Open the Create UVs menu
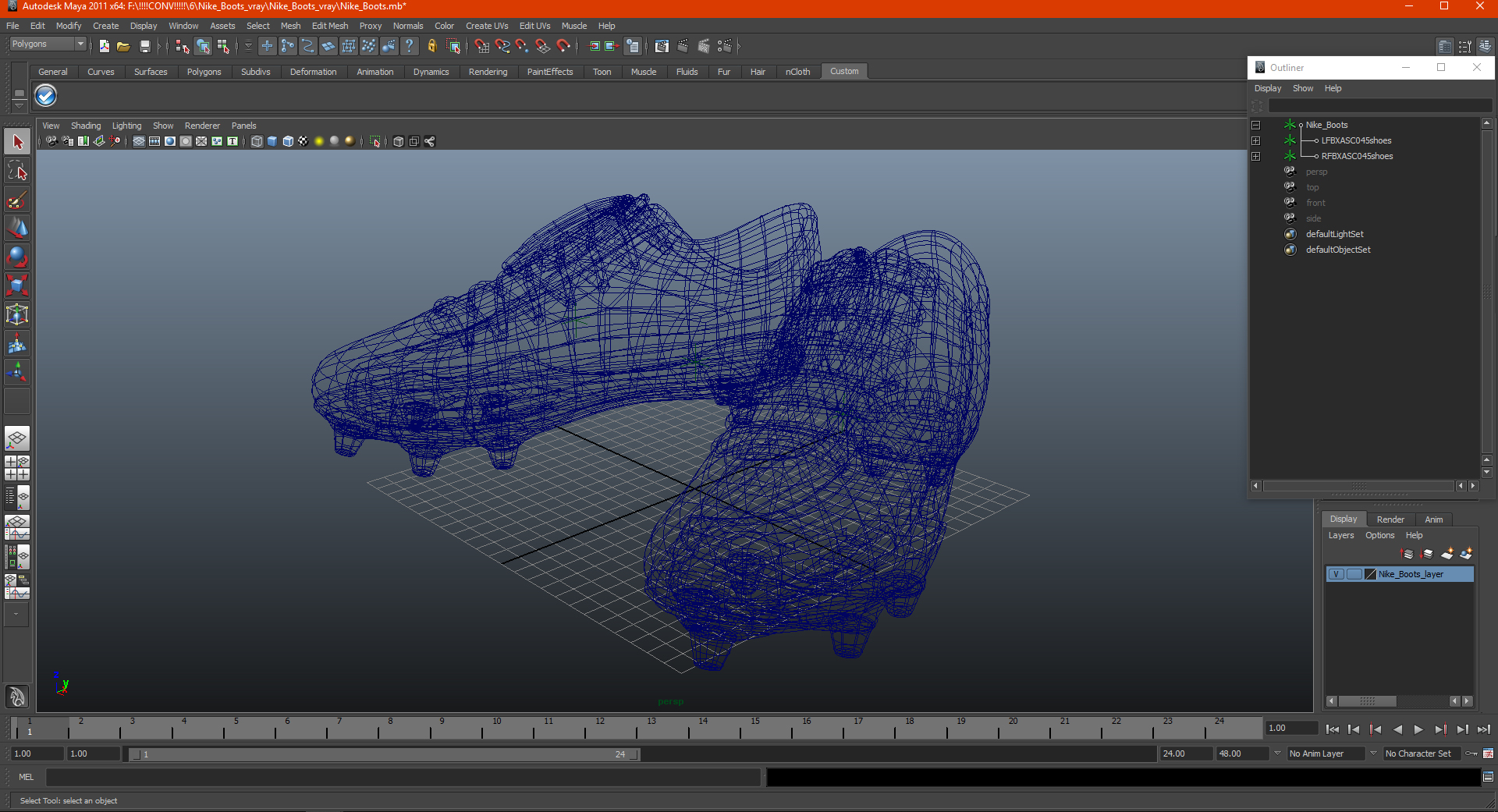The image size is (1498, 812). pos(487,26)
